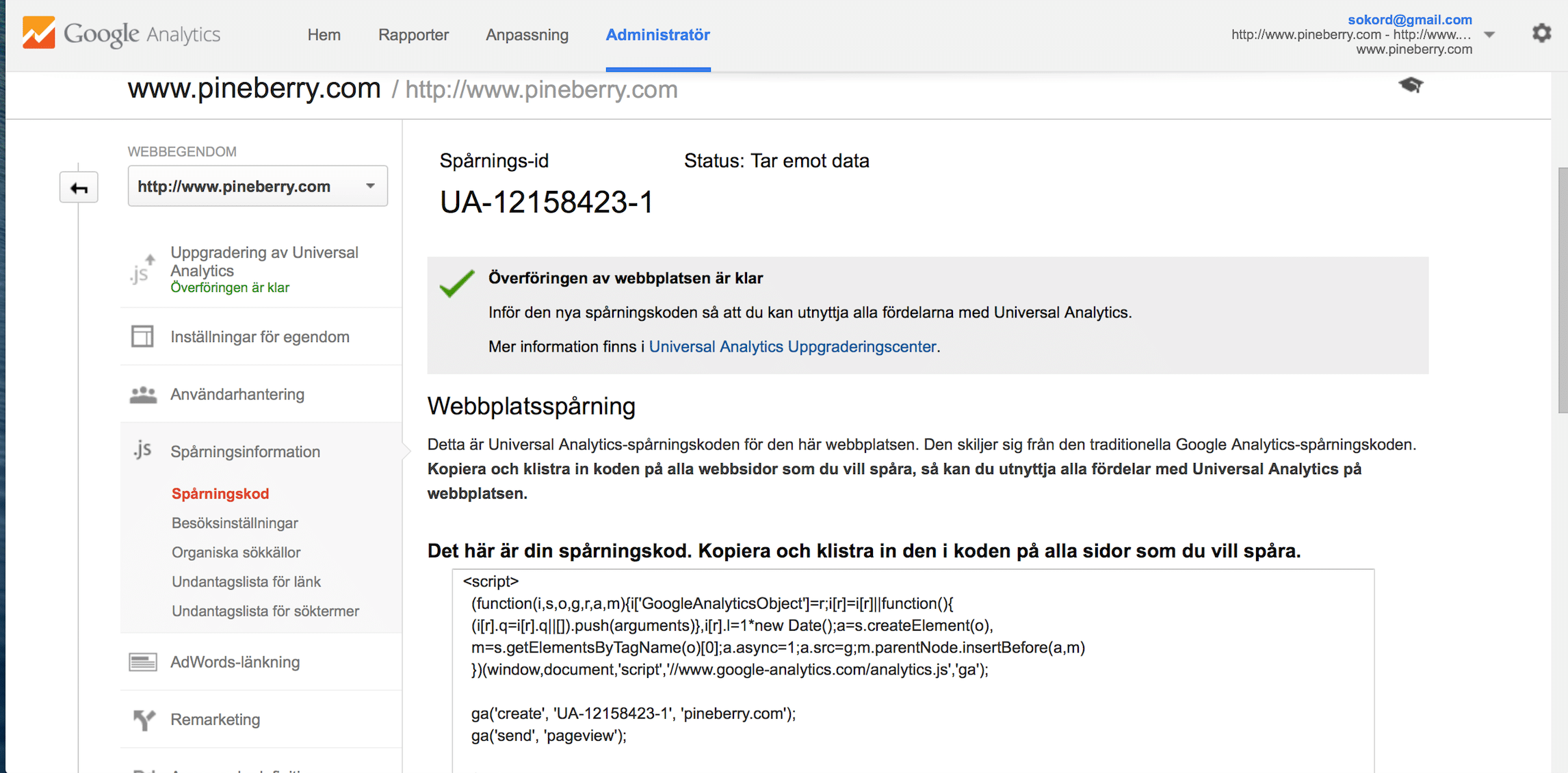Click the back arrow button
This screenshot has width=1568, height=773.
point(79,187)
